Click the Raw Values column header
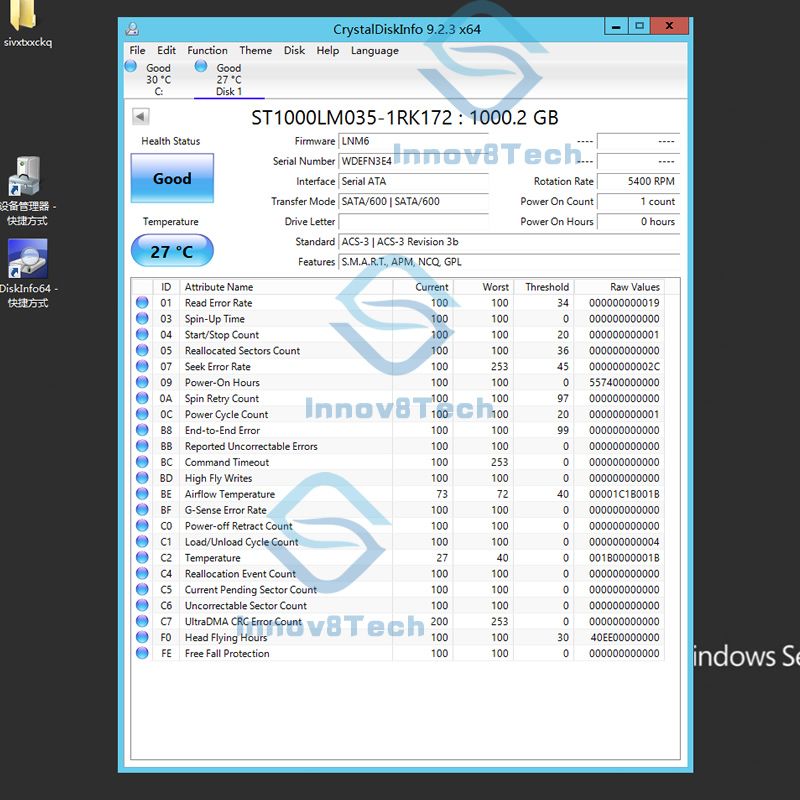The height and width of the screenshot is (800, 800). click(635, 287)
